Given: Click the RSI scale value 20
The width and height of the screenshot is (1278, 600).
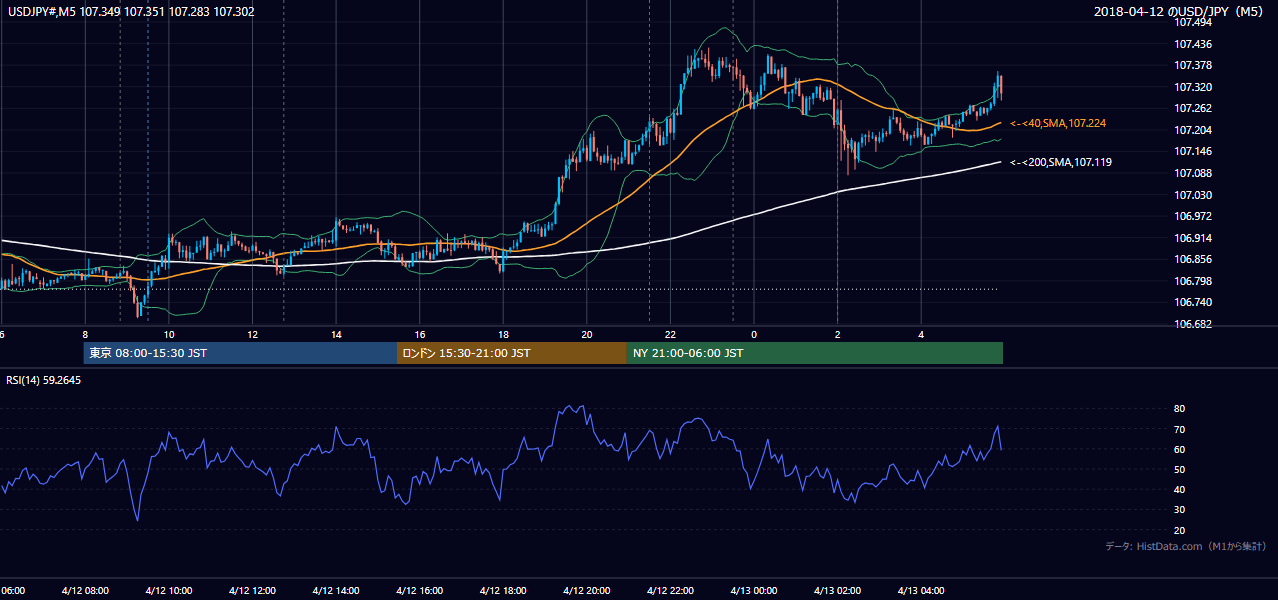Looking at the screenshot, I should pyautogui.click(x=1180, y=530).
